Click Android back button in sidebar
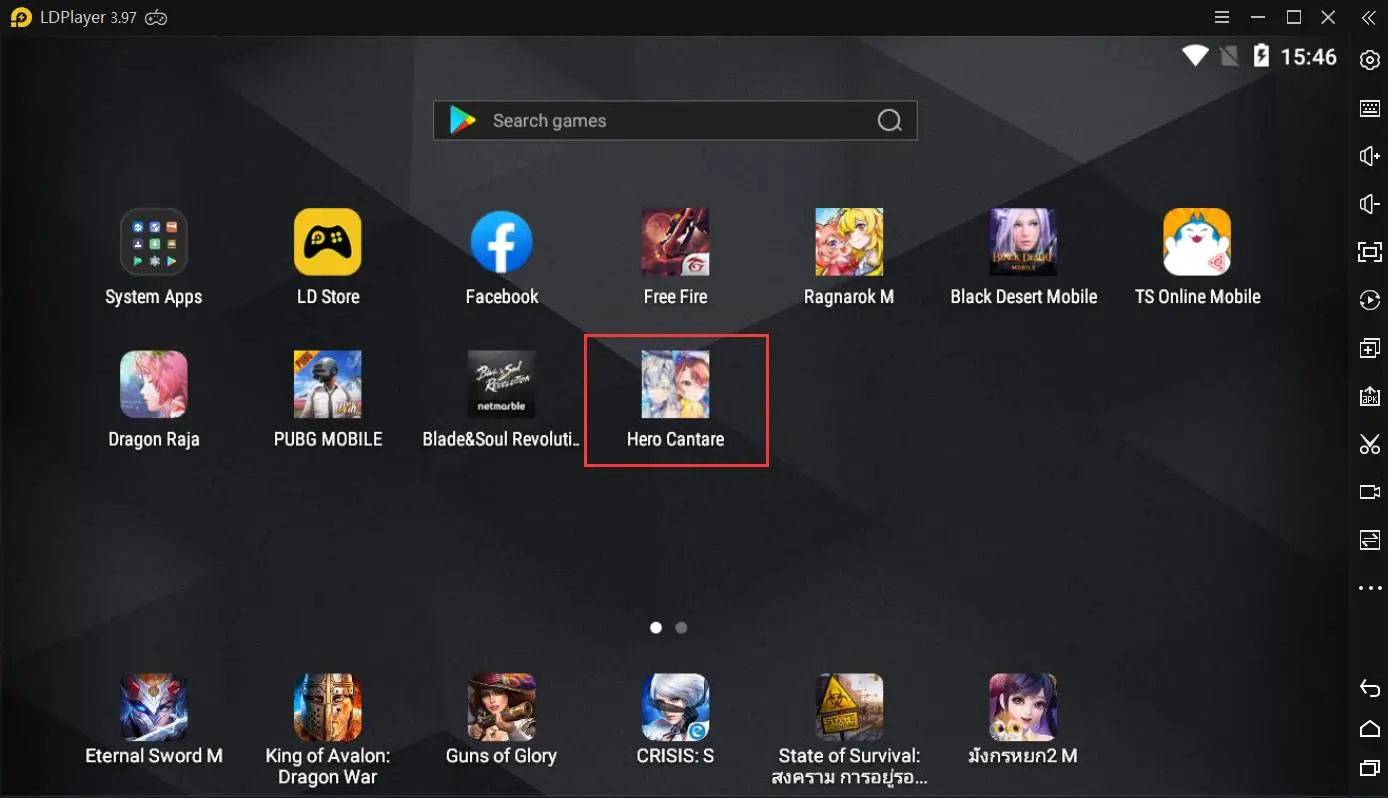Screen dimensions: 1388x798 tap(1370, 688)
